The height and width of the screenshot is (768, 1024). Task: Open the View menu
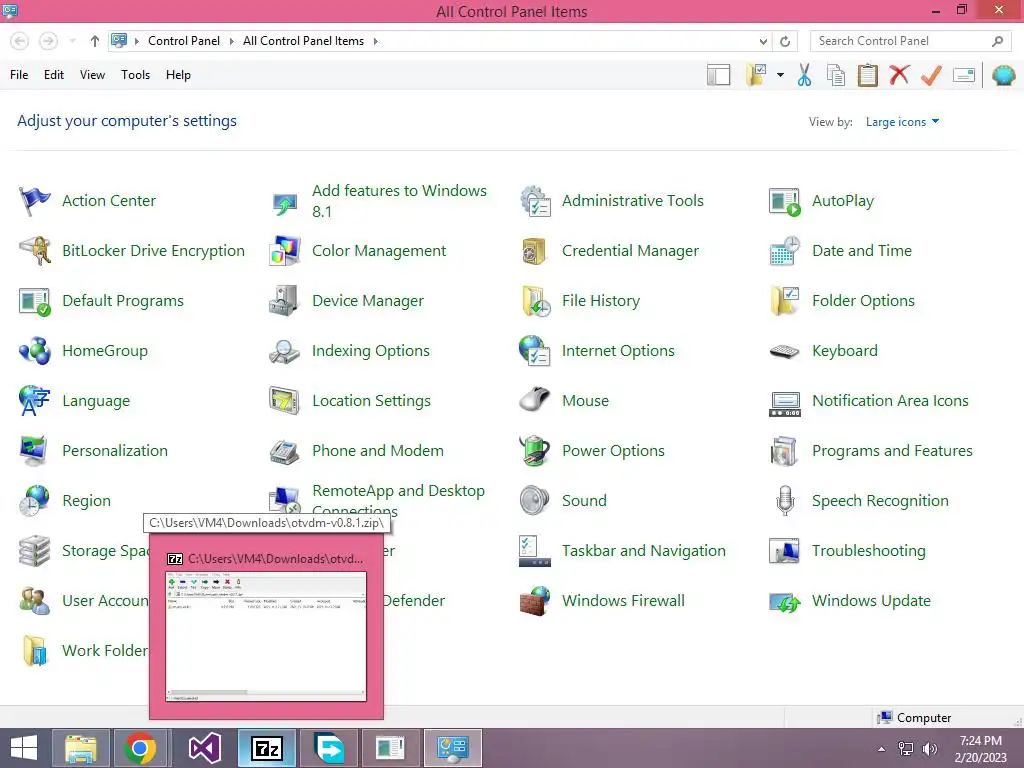click(92, 75)
